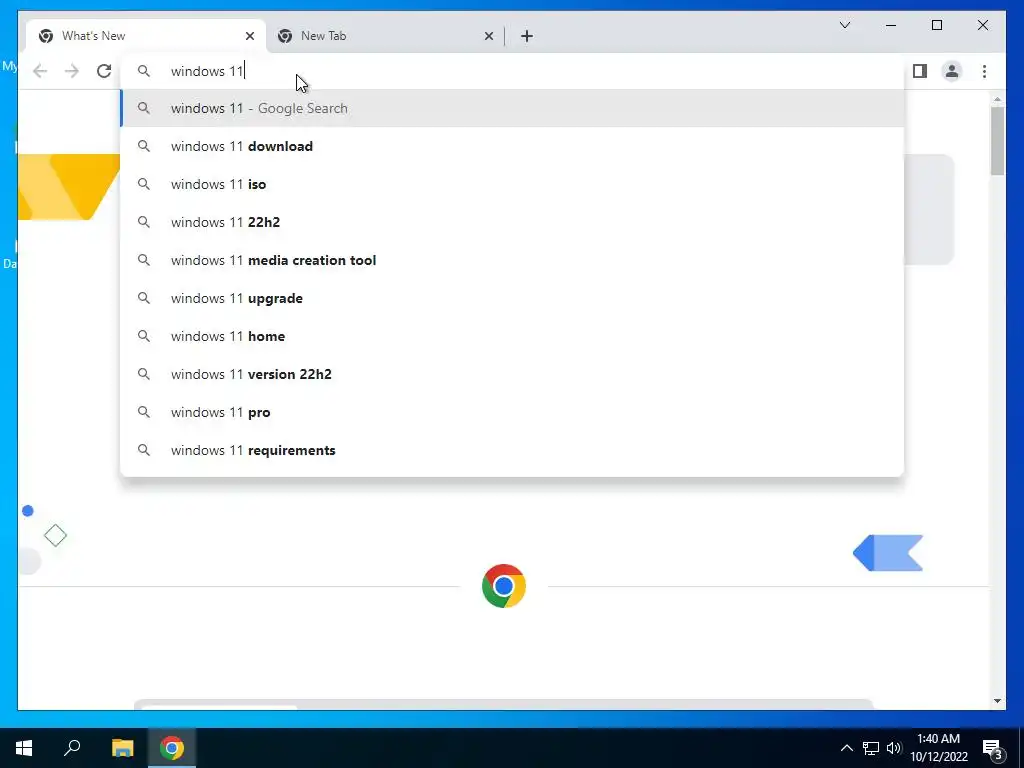The image size is (1024, 768).
Task: Open the clock showing 1:40 AM
Action: click(x=939, y=748)
